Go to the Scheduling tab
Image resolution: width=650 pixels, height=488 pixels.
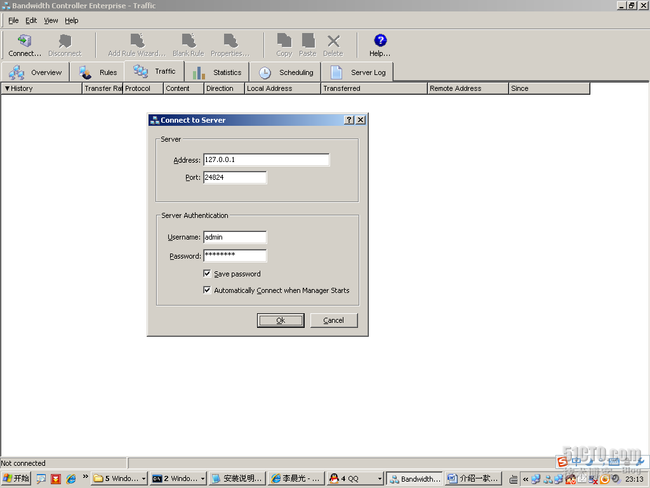pos(286,72)
